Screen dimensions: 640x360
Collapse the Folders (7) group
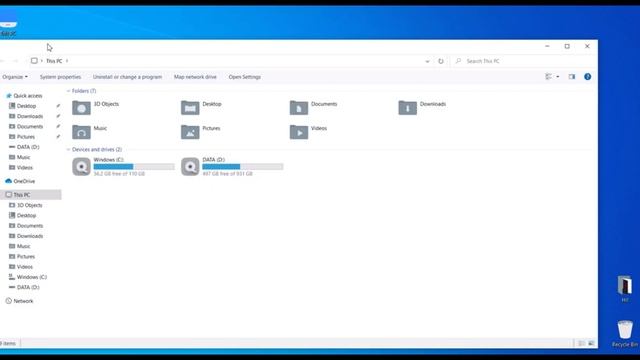tap(68, 91)
